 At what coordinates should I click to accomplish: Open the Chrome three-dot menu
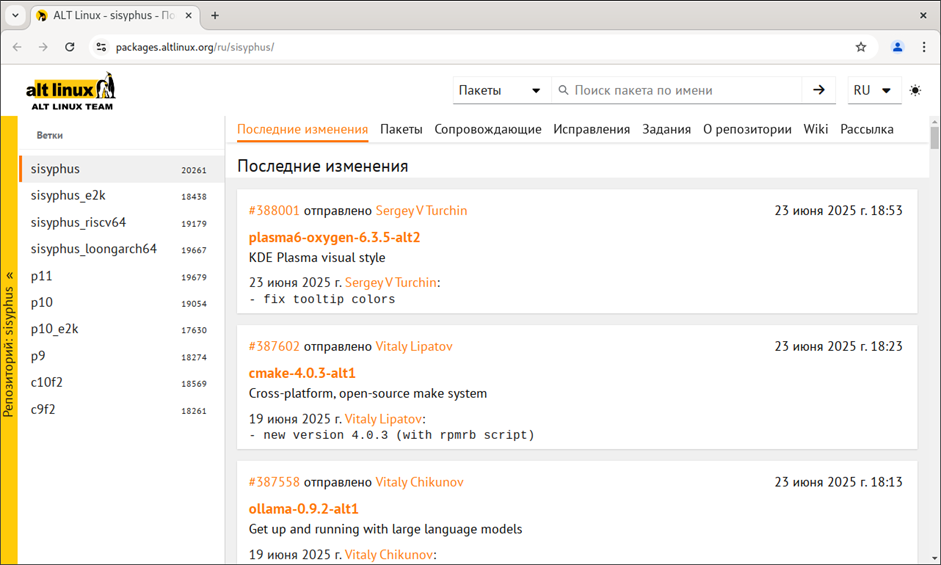tap(923, 47)
